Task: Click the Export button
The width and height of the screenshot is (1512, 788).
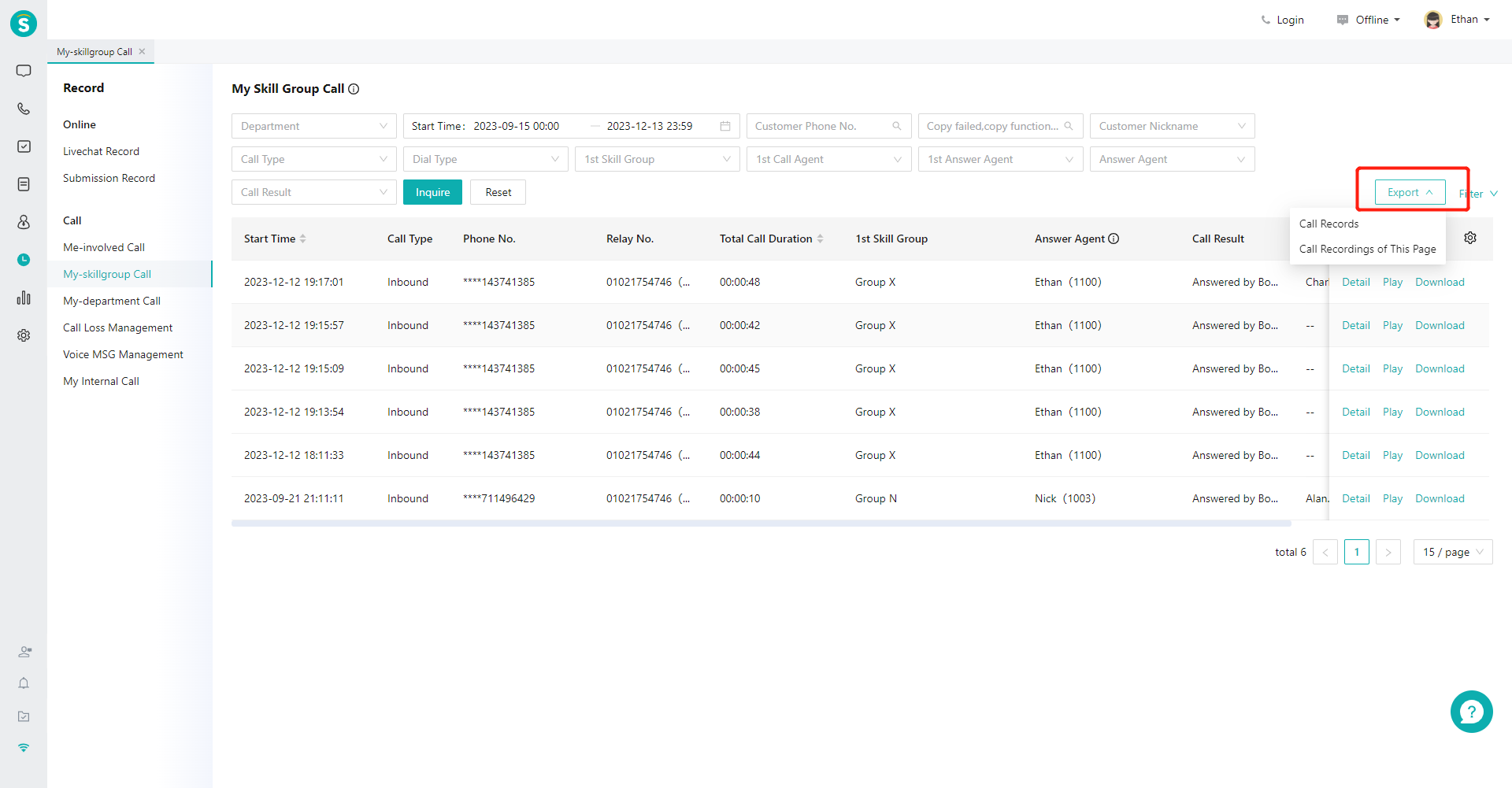Action: coord(1410,192)
